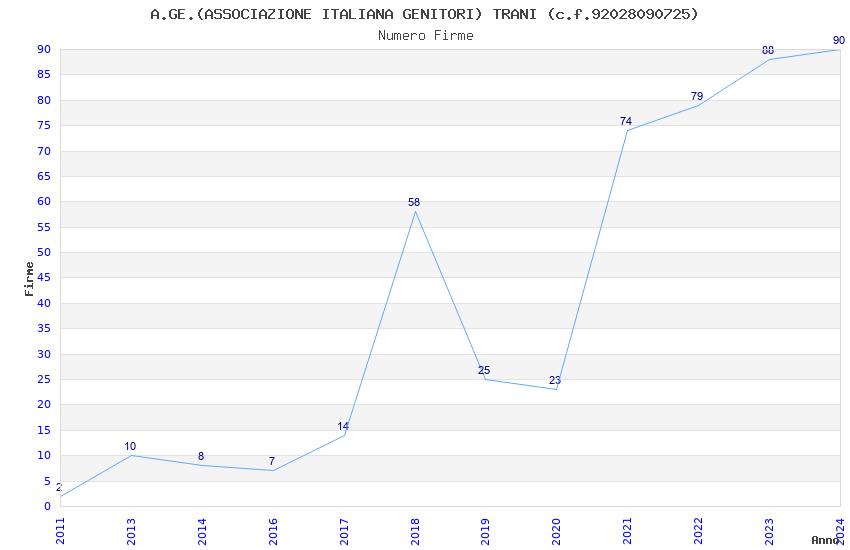This screenshot has width=850, height=550.
Task: Select the data label 74 for 2021
Action: [x=626, y=121]
